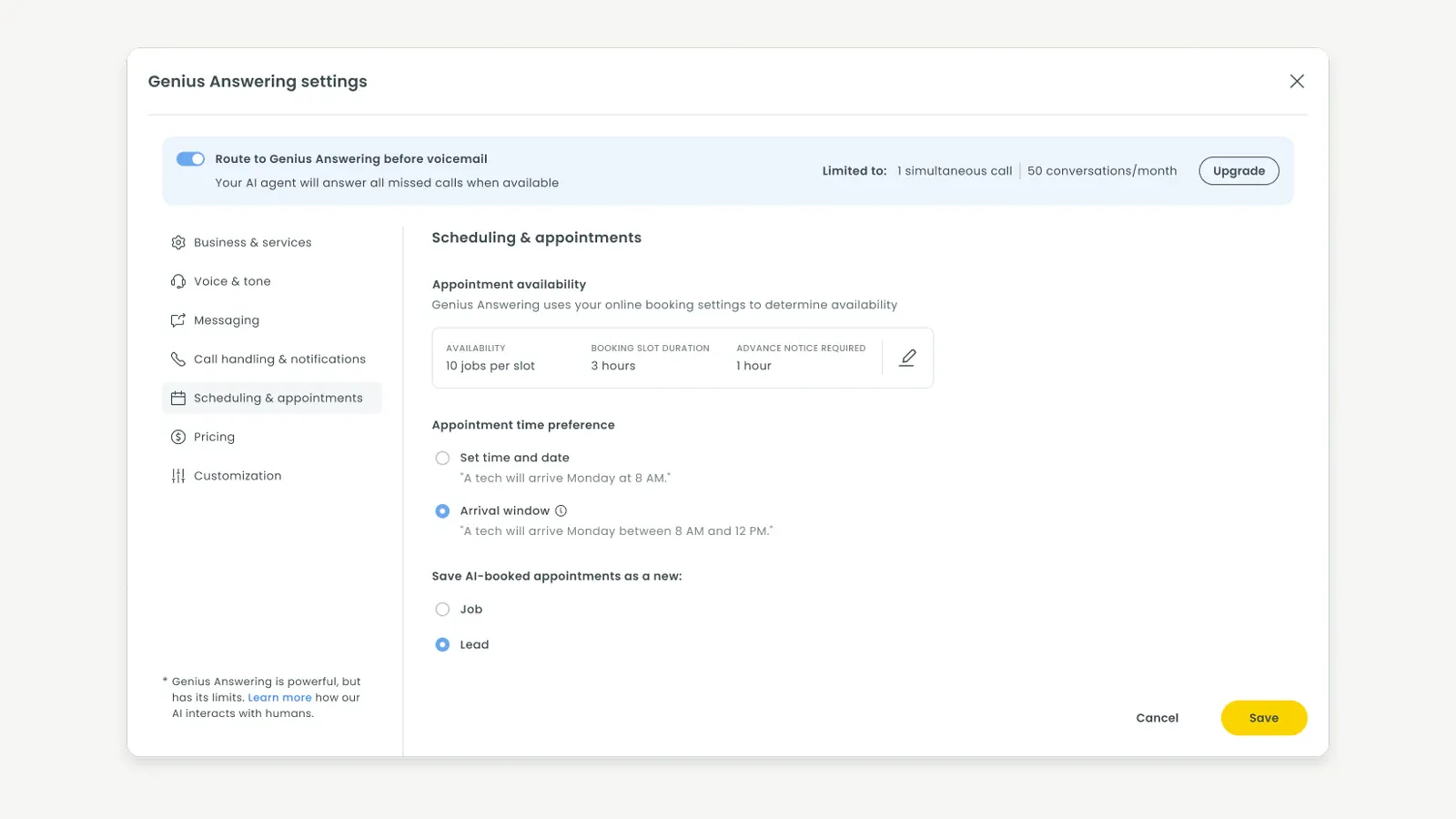
Task: Switch to the Pricing section
Action: pyautogui.click(x=271, y=437)
